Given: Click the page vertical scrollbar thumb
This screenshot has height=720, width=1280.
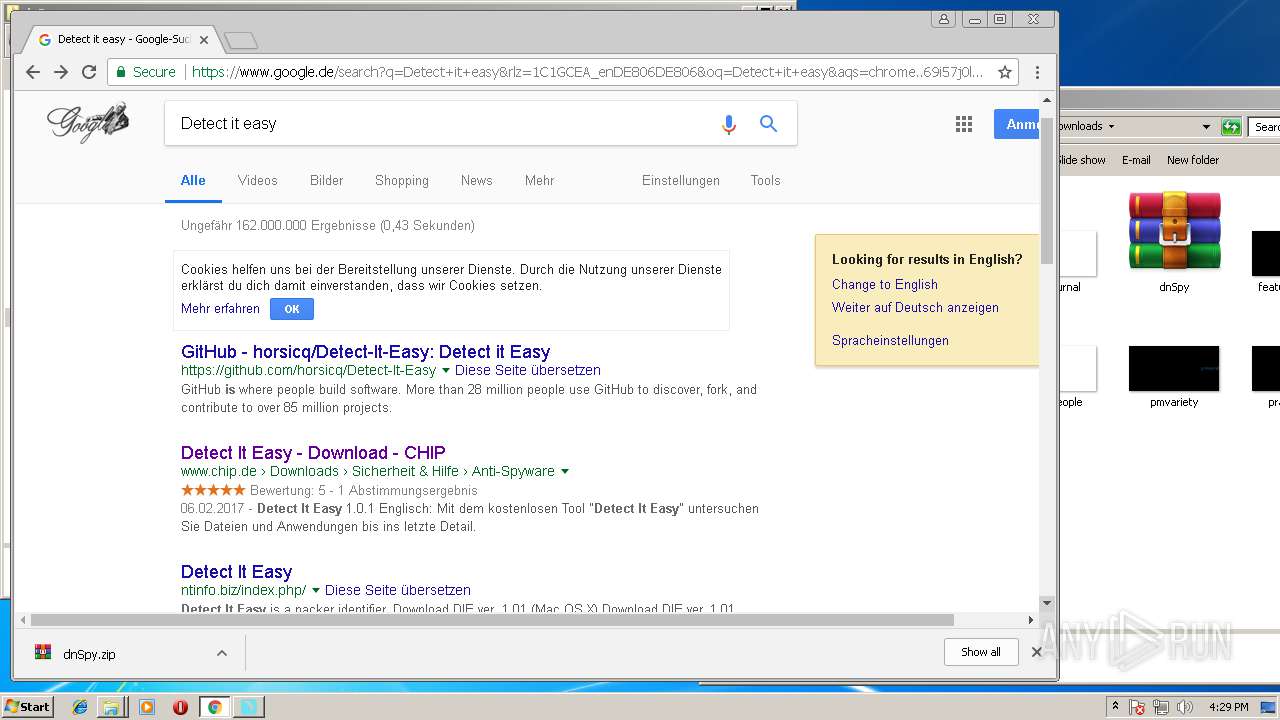Looking at the screenshot, I should click(1047, 190).
